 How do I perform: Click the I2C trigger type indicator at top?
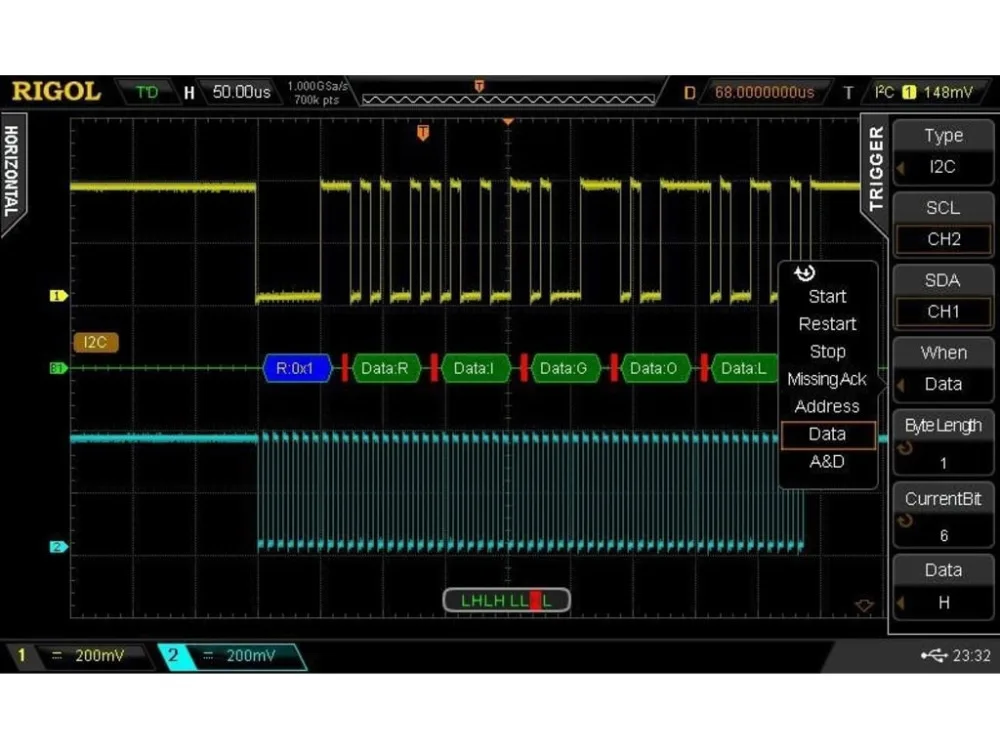point(884,92)
